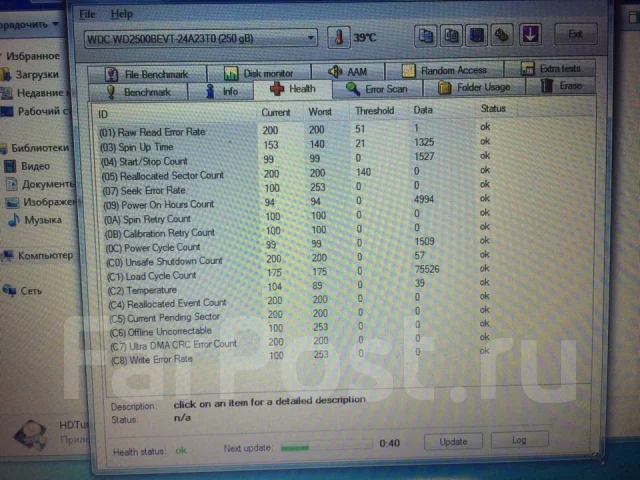640x480 pixels.
Task: Click the copy screenshot to clipboard icon
Action: pyautogui.click(x=451, y=35)
